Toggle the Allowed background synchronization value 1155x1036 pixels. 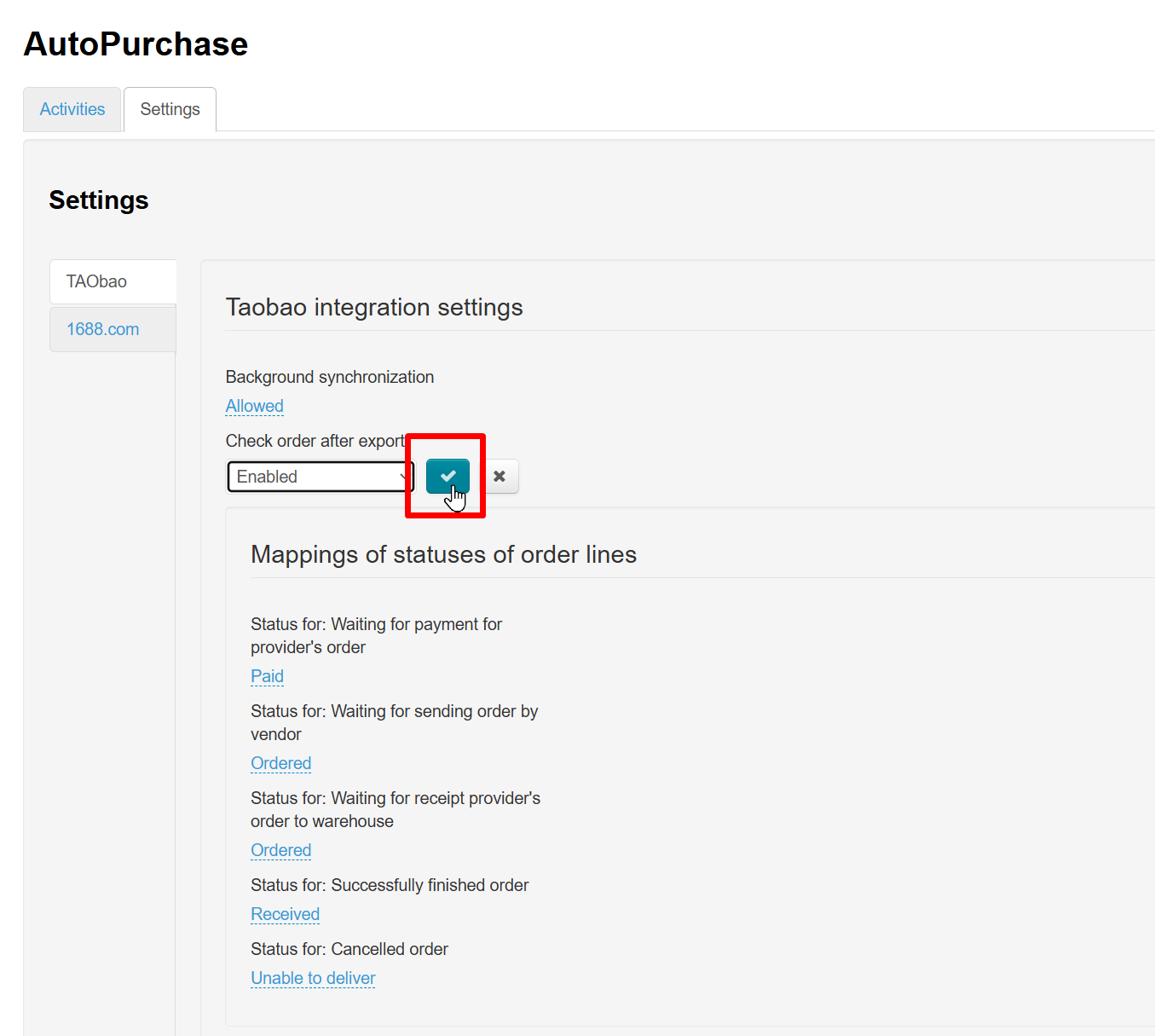tap(254, 406)
